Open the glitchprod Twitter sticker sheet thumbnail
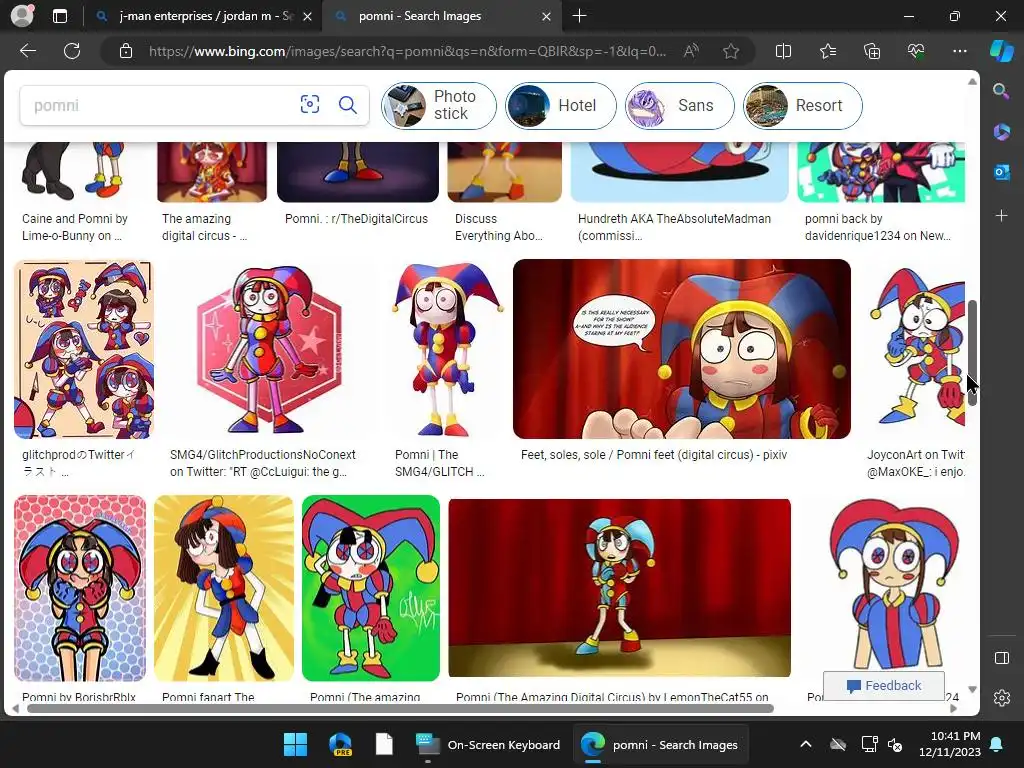The width and height of the screenshot is (1024, 768). tap(84, 349)
